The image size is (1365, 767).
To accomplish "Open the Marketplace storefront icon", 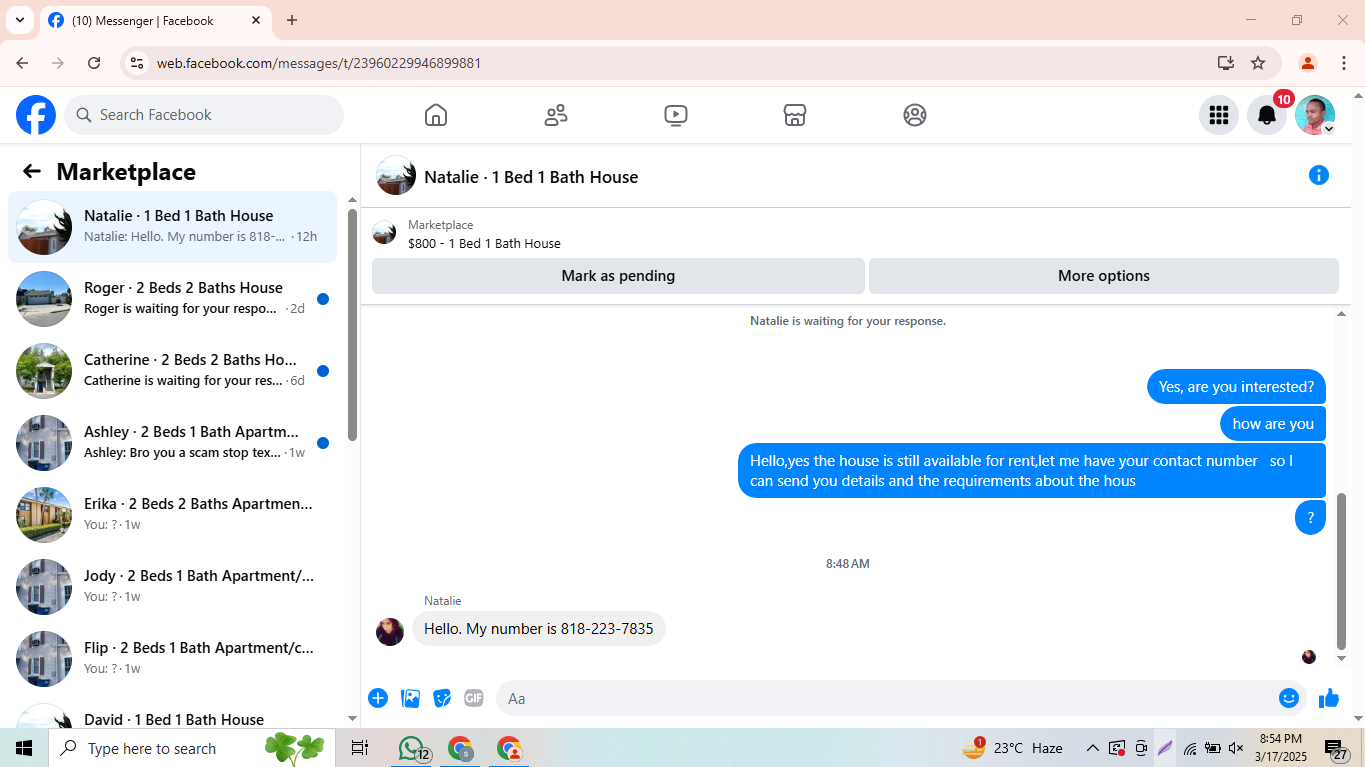I will pos(795,115).
